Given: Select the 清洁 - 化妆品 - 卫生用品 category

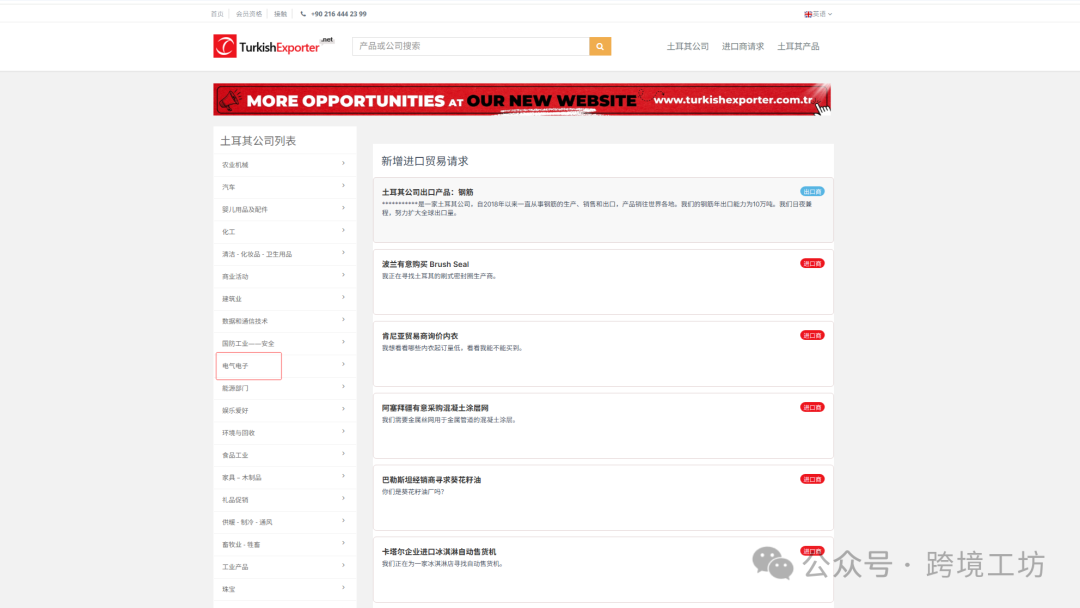Looking at the screenshot, I should coord(257,254).
